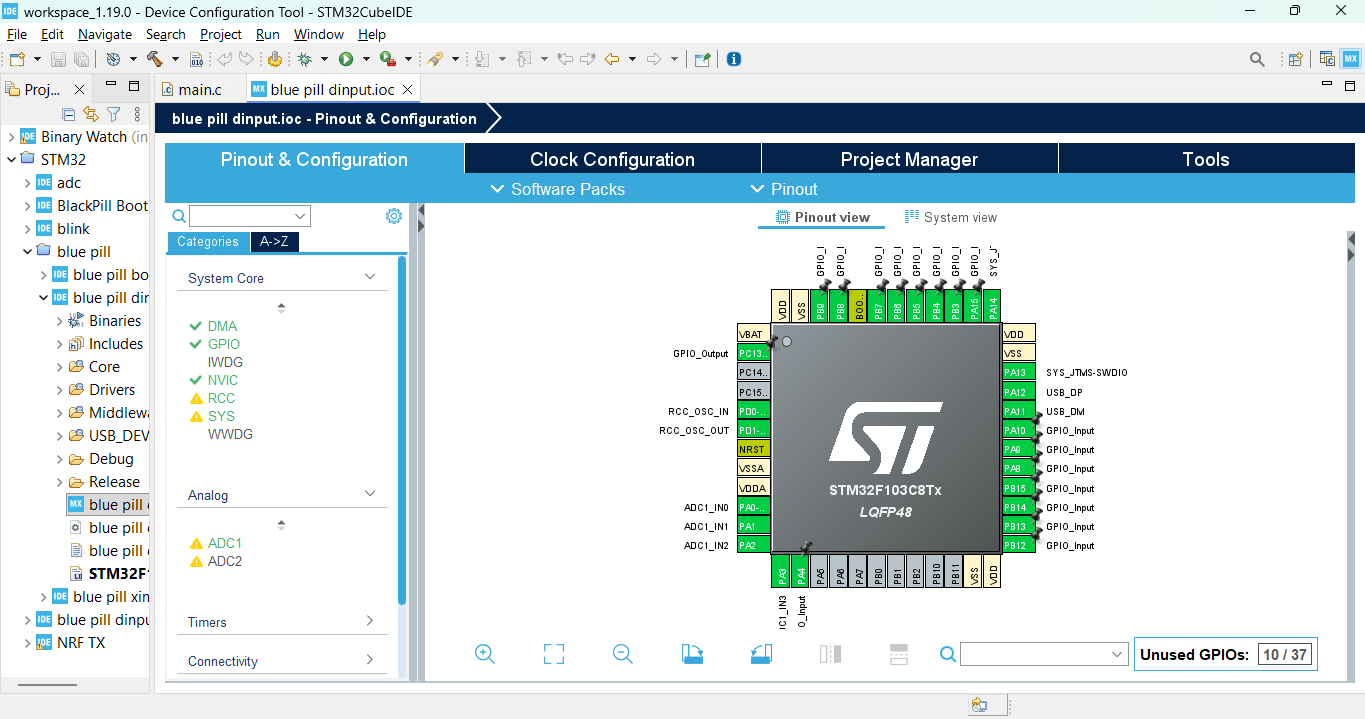Switch to System view
Image resolution: width=1365 pixels, height=719 pixels.
point(951,217)
